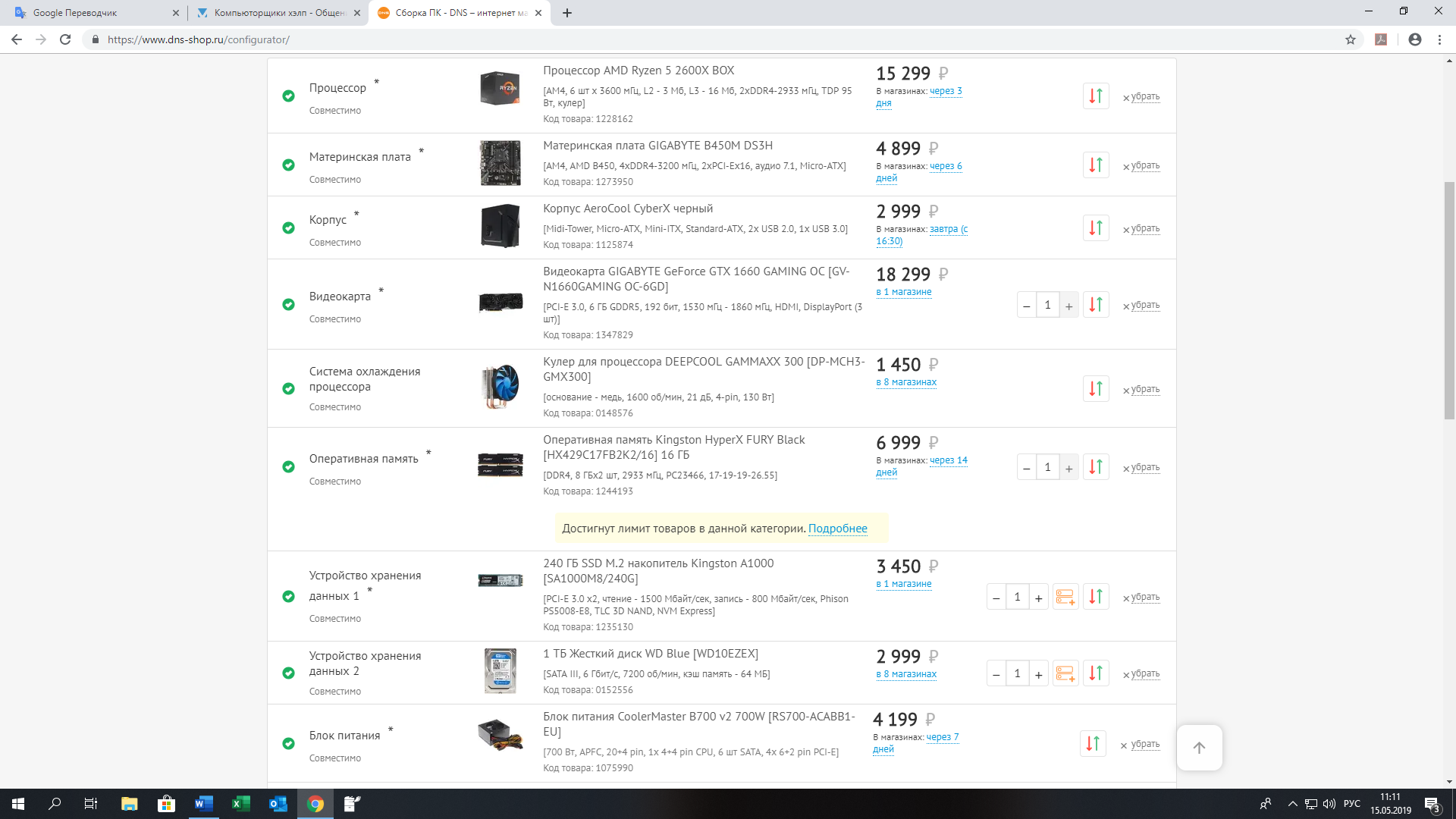Screen dimensions: 1456x819
Task: Go back to previous page
Action: point(17,39)
